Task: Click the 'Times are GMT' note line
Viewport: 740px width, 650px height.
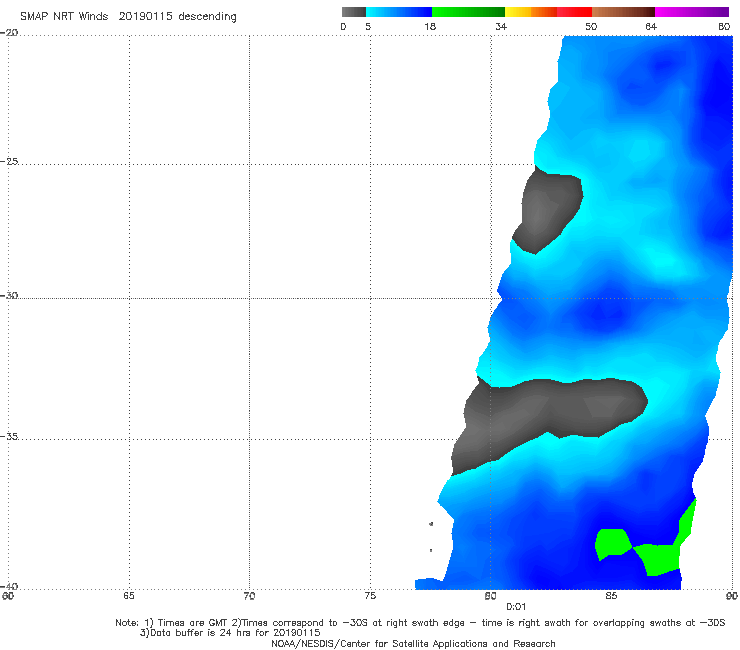Action: tap(420, 623)
